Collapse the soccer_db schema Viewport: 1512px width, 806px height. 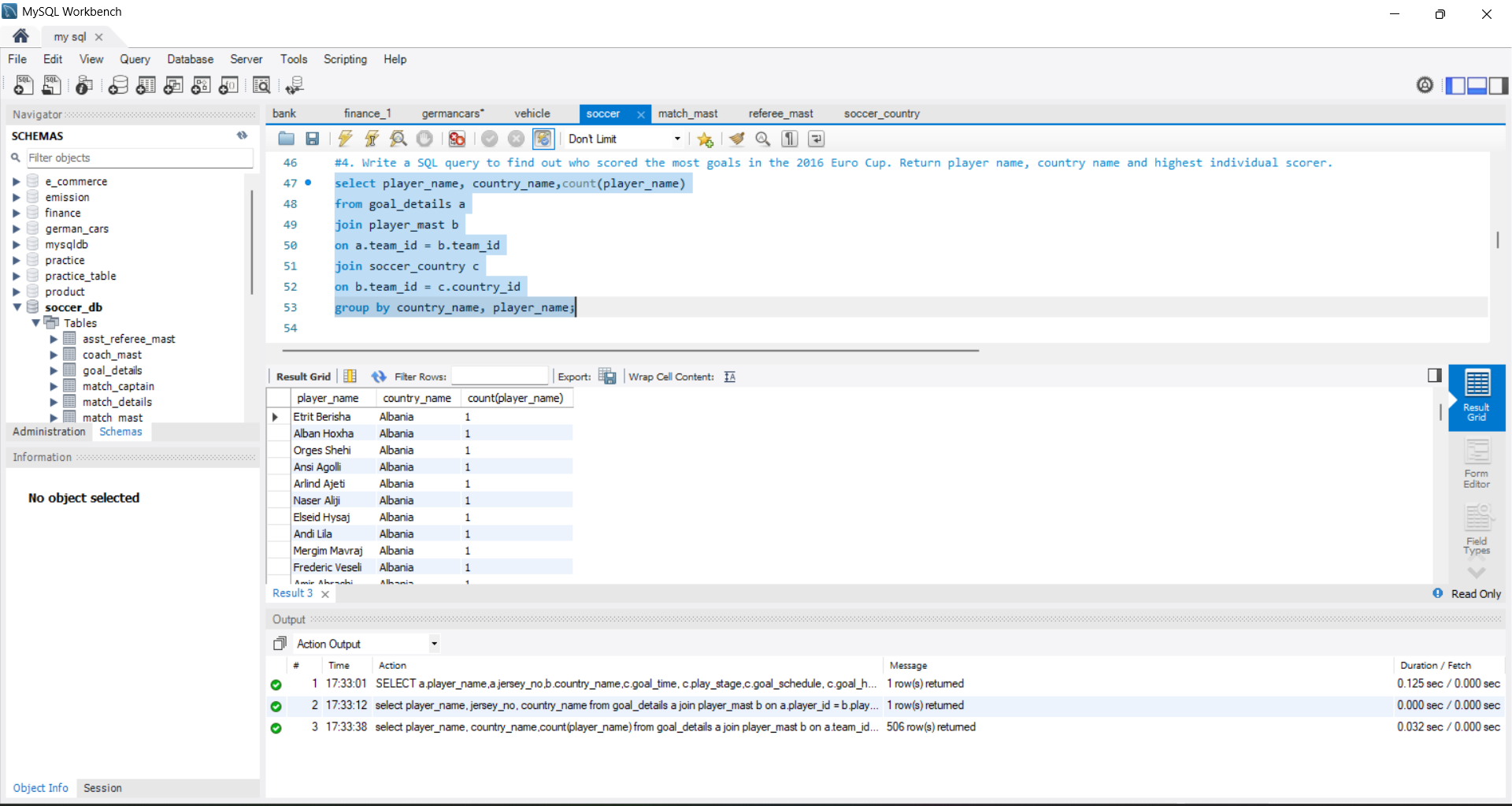17,307
